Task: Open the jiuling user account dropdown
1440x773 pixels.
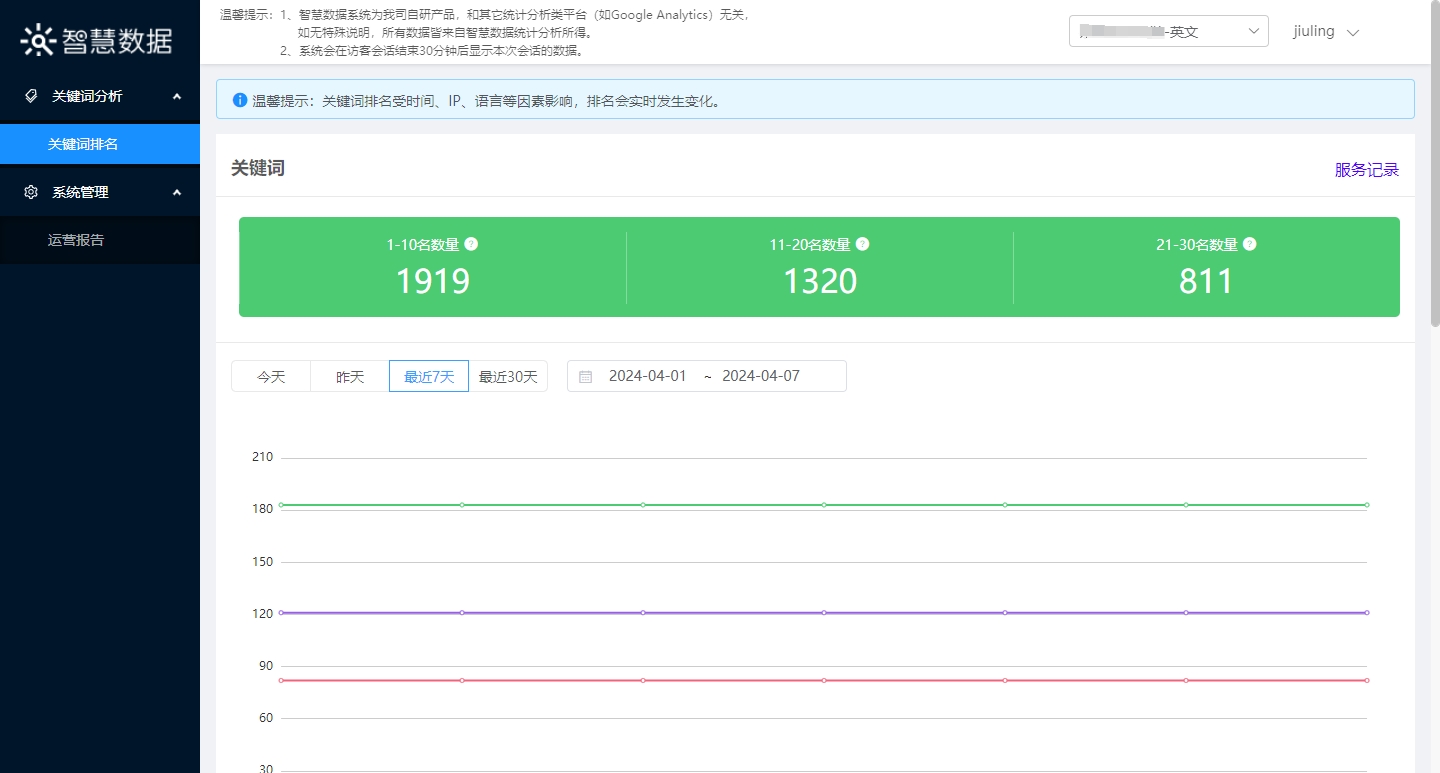Action: pos(1327,31)
